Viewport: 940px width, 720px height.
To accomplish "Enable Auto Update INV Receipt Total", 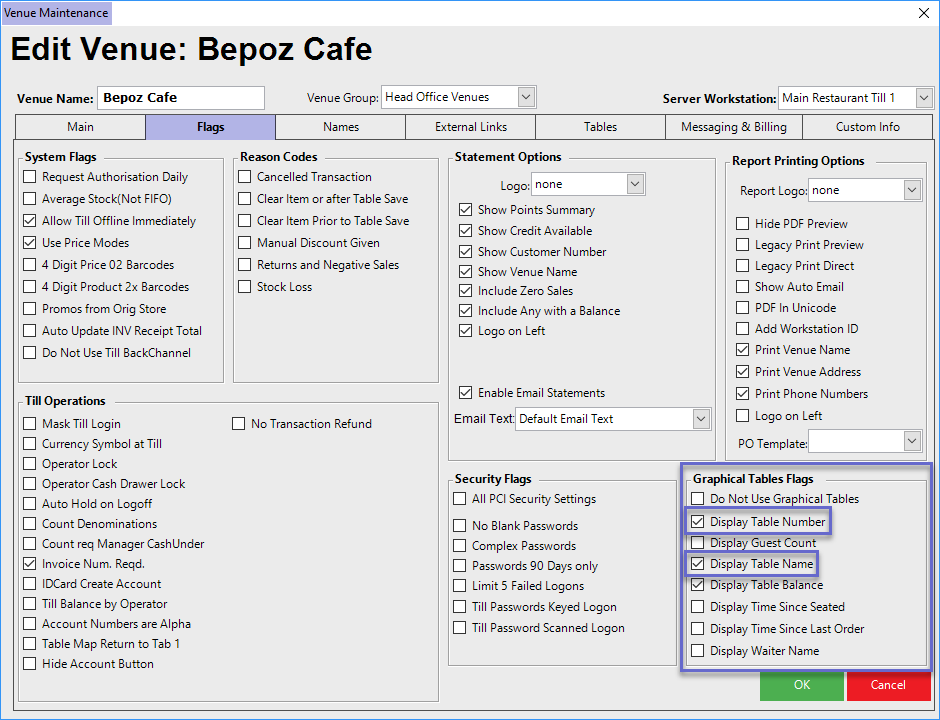I will (x=29, y=331).
